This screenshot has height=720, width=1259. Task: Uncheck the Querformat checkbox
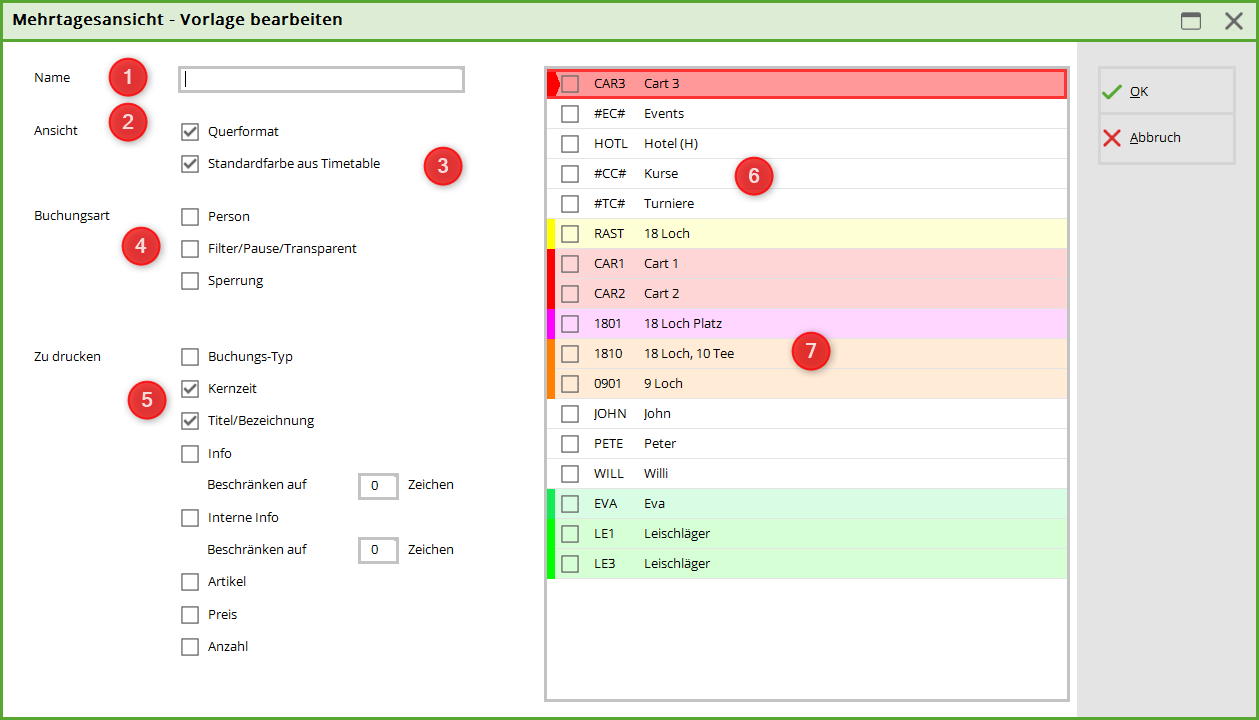190,132
